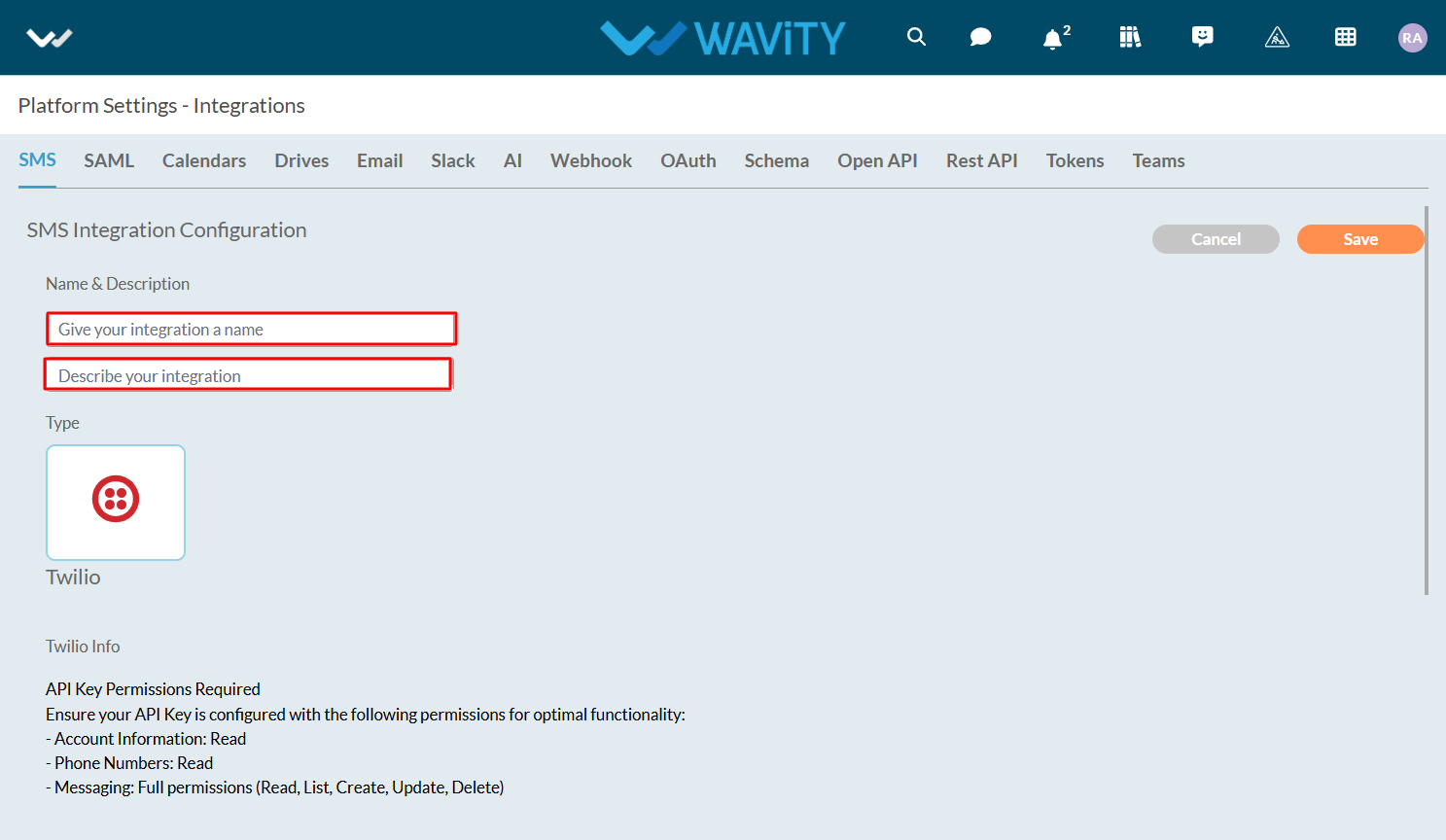The image size is (1446, 840).
Task: Switch to the Email tab
Action: pyautogui.click(x=379, y=160)
